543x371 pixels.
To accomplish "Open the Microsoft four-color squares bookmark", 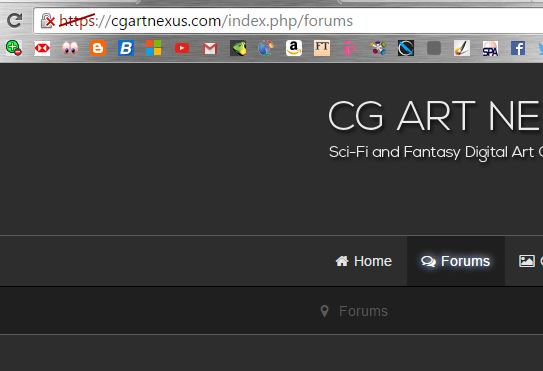I will pyautogui.click(x=154, y=48).
